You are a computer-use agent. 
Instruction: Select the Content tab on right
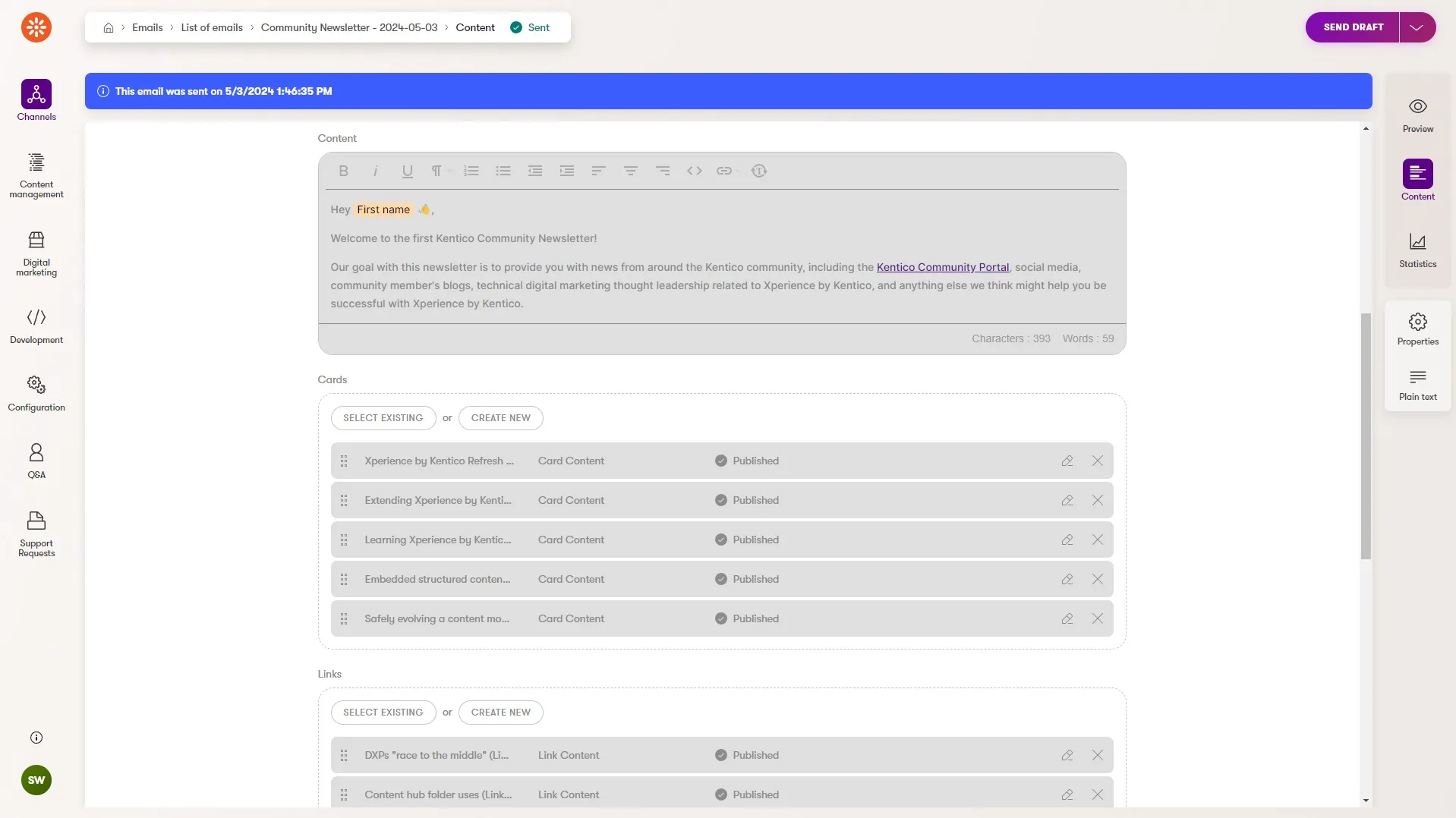[x=1417, y=181]
